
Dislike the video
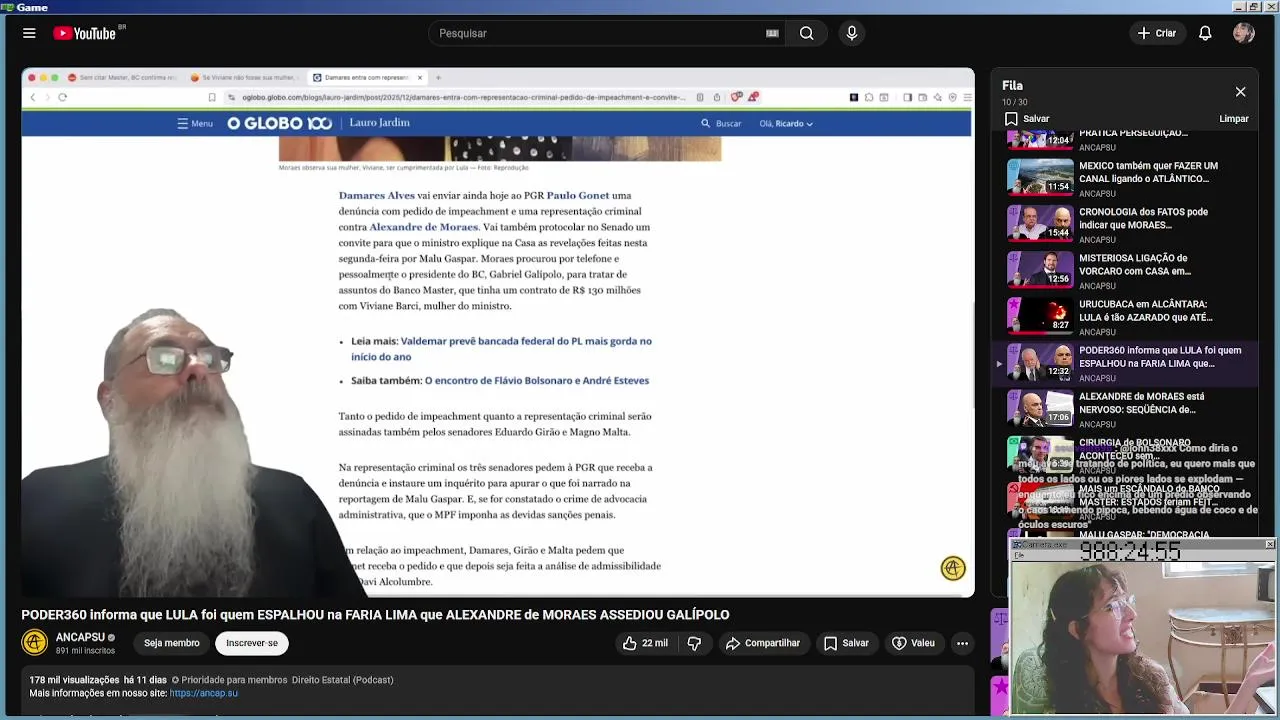coord(694,643)
